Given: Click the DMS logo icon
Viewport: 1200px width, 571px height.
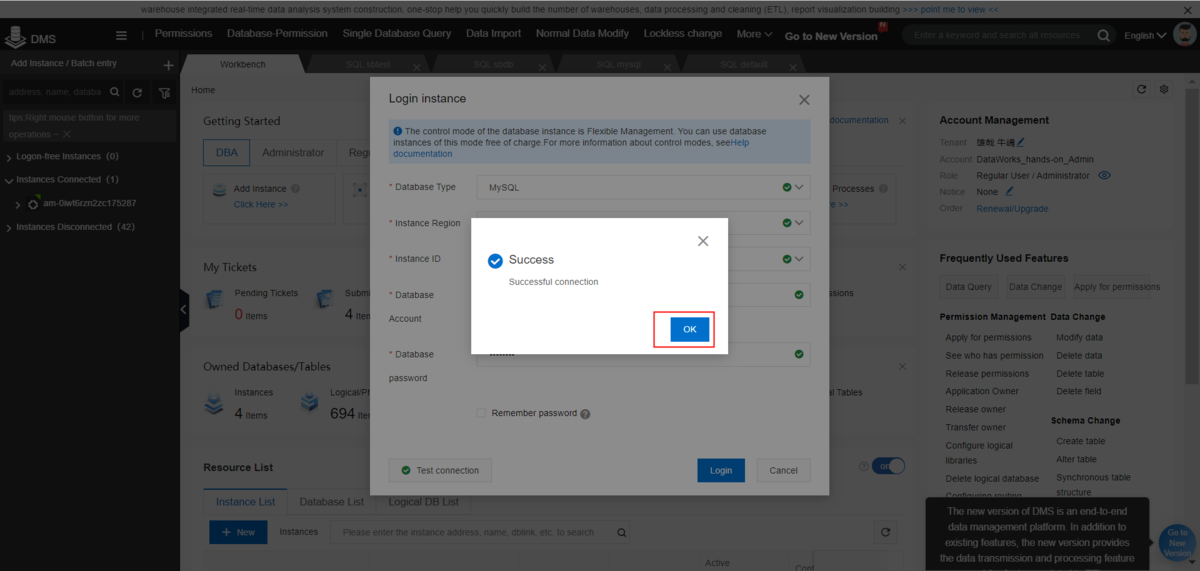Looking at the screenshot, I should 15,38.
